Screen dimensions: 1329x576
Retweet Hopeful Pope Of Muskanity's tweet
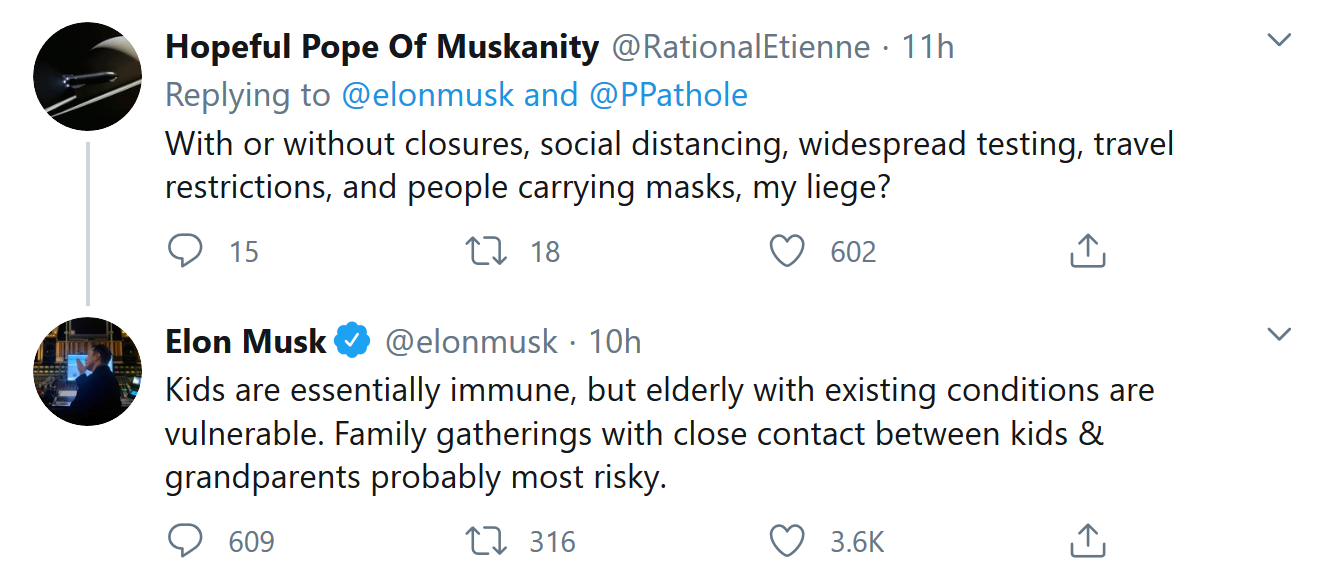tap(485, 250)
